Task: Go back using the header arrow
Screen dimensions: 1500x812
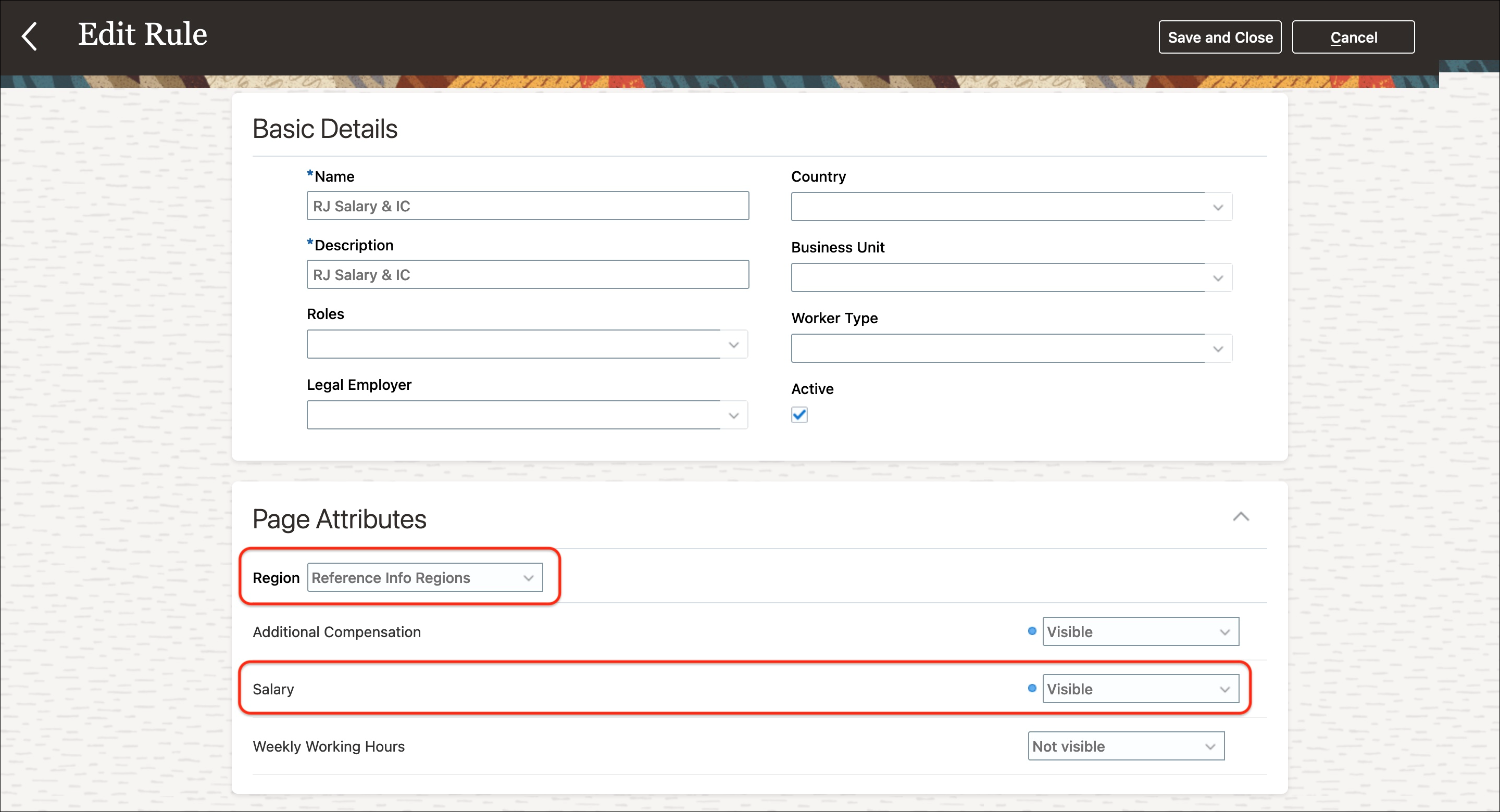Action: (x=29, y=36)
